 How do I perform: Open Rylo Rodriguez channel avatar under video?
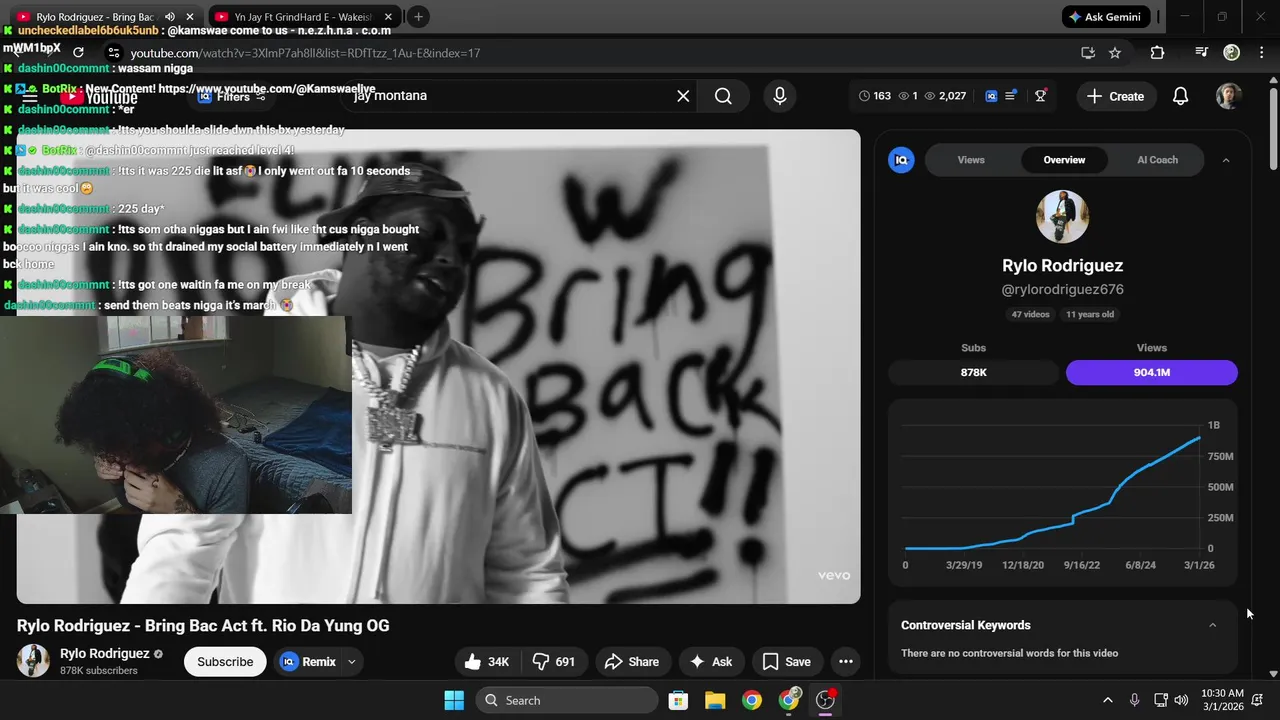33,661
